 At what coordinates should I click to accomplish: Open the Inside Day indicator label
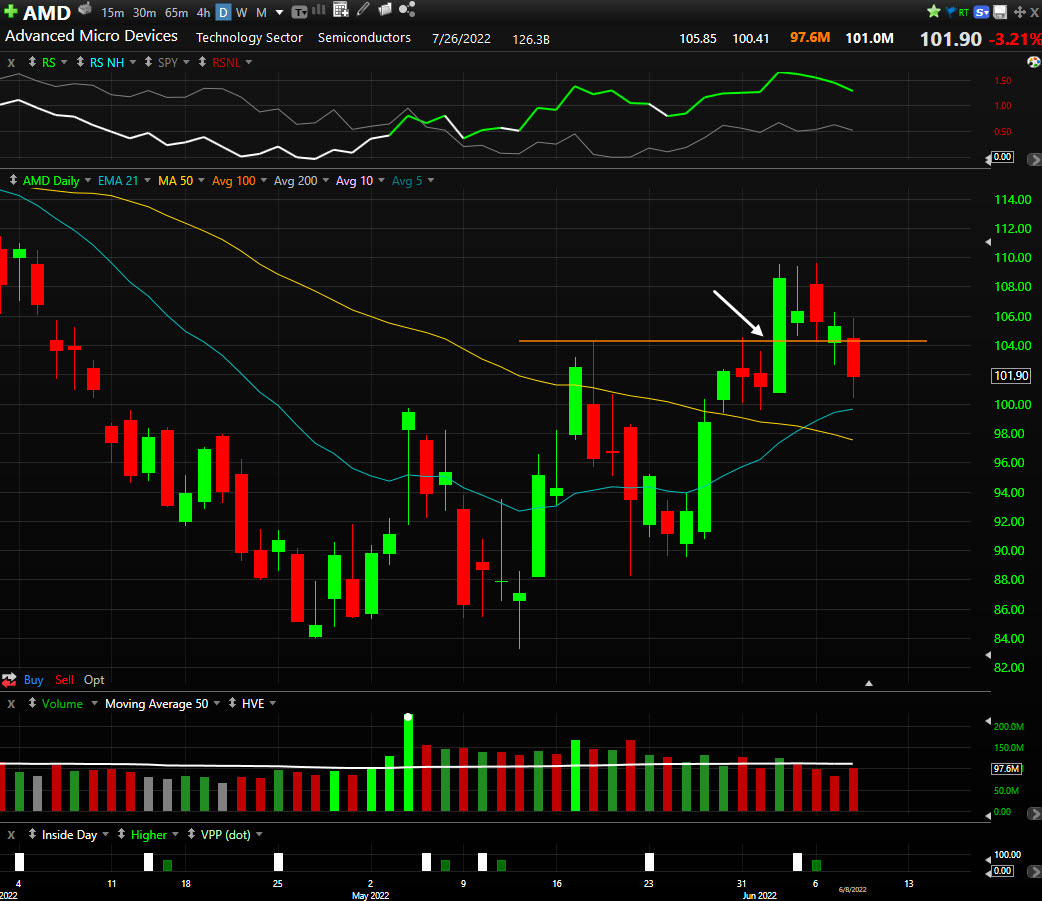[69, 835]
